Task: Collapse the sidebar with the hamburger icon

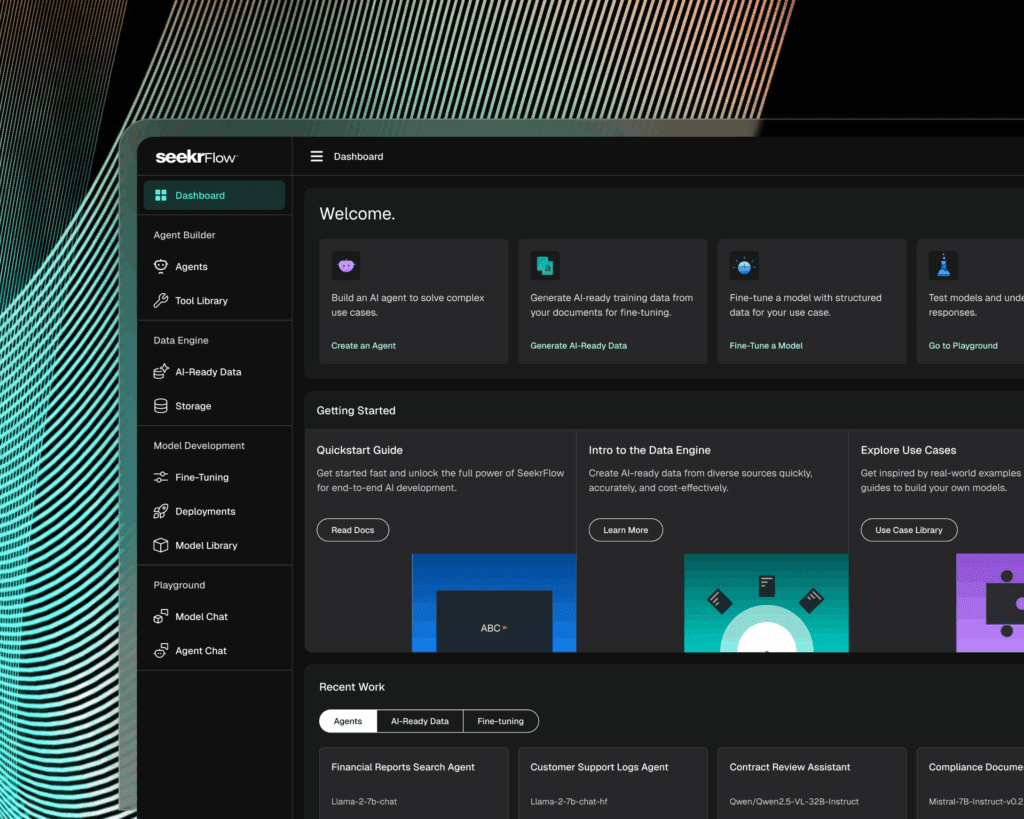Action: (317, 156)
